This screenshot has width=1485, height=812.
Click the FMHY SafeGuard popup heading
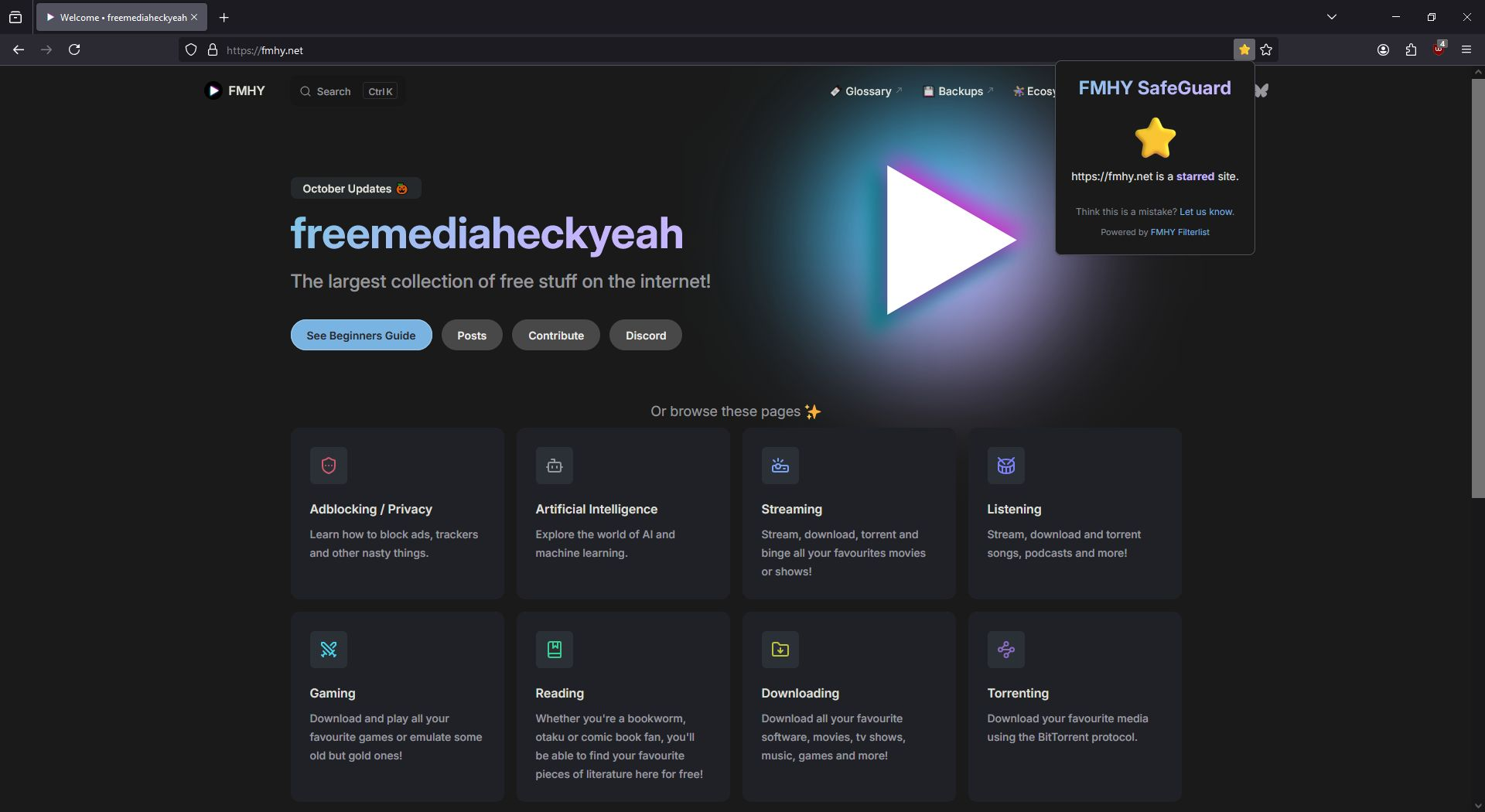point(1155,88)
